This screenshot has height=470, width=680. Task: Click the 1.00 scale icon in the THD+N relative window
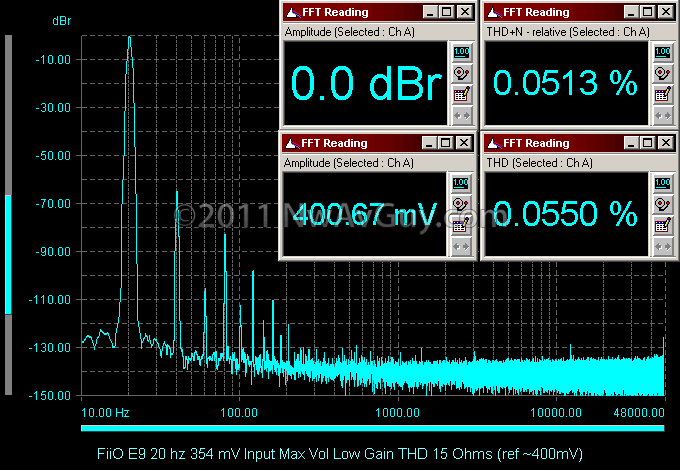tap(663, 52)
